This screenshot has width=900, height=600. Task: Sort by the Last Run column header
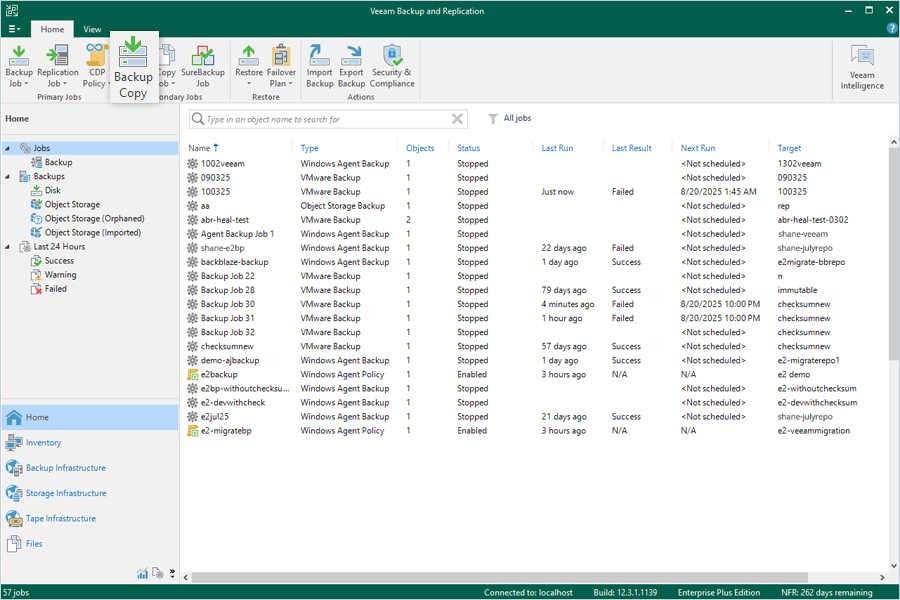557,148
